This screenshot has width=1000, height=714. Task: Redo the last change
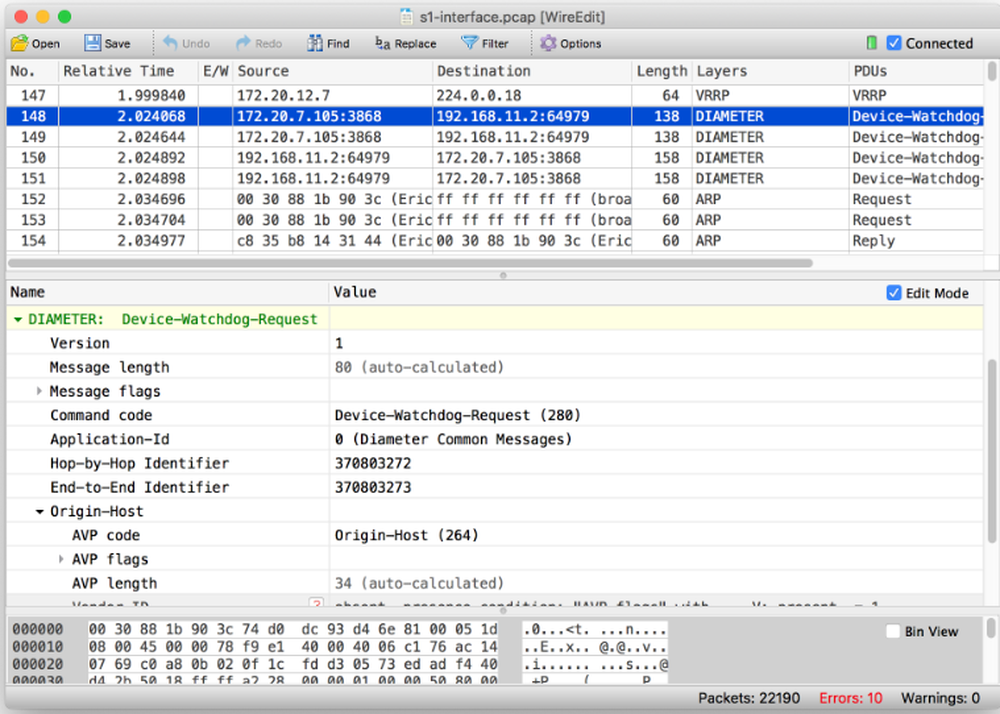(x=259, y=43)
